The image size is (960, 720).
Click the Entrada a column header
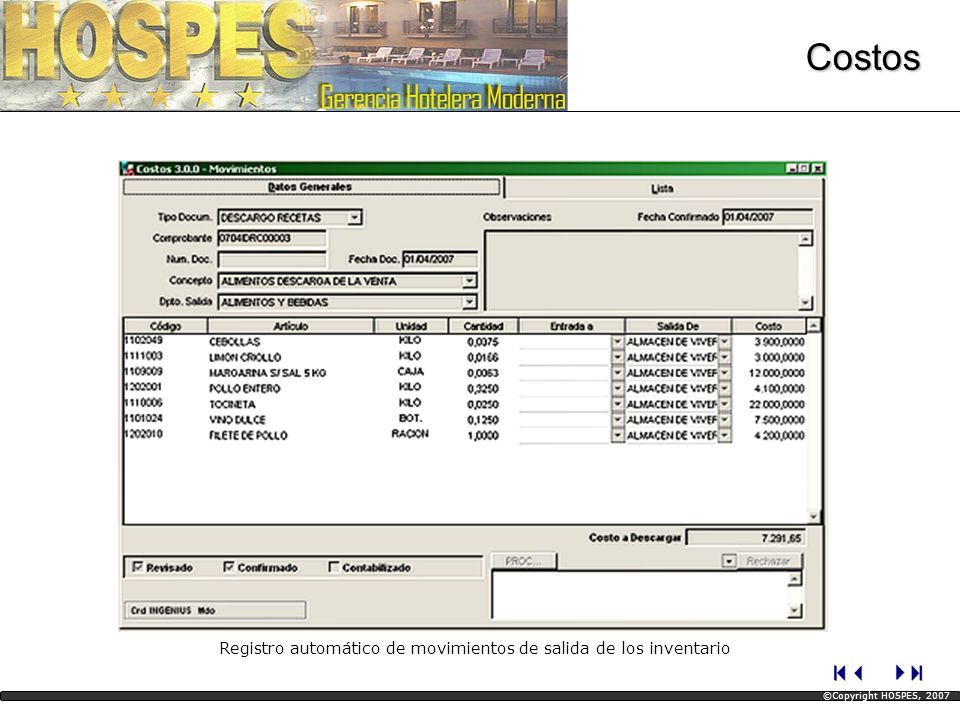[571, 326]
